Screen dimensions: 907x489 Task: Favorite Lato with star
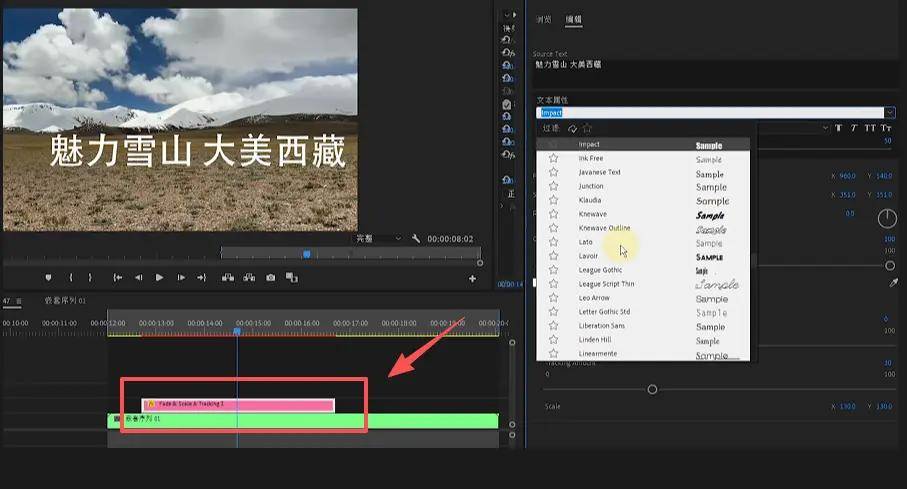[x=554, y=242]
